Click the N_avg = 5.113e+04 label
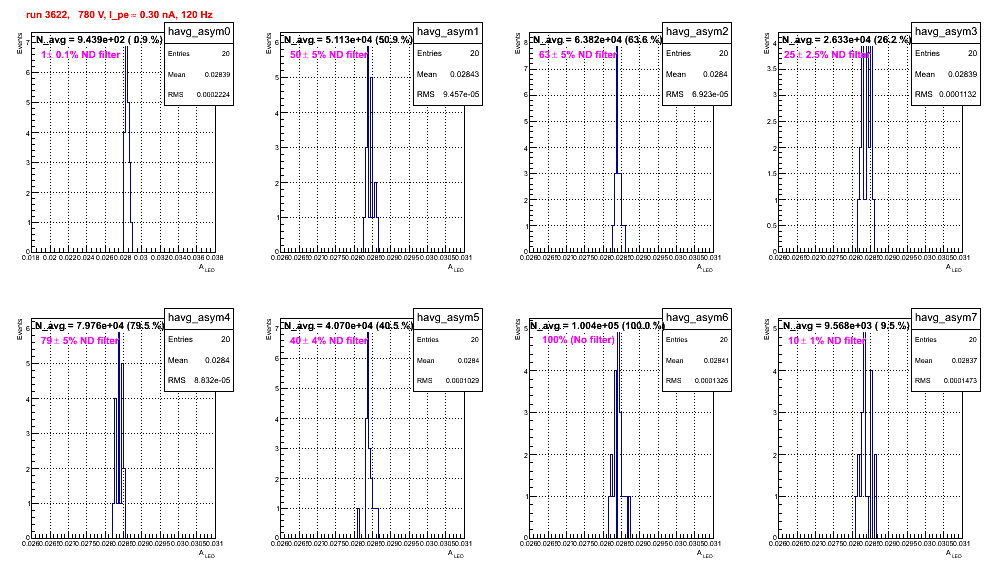Screen dimensions: 996x572 tap(348, 39)
